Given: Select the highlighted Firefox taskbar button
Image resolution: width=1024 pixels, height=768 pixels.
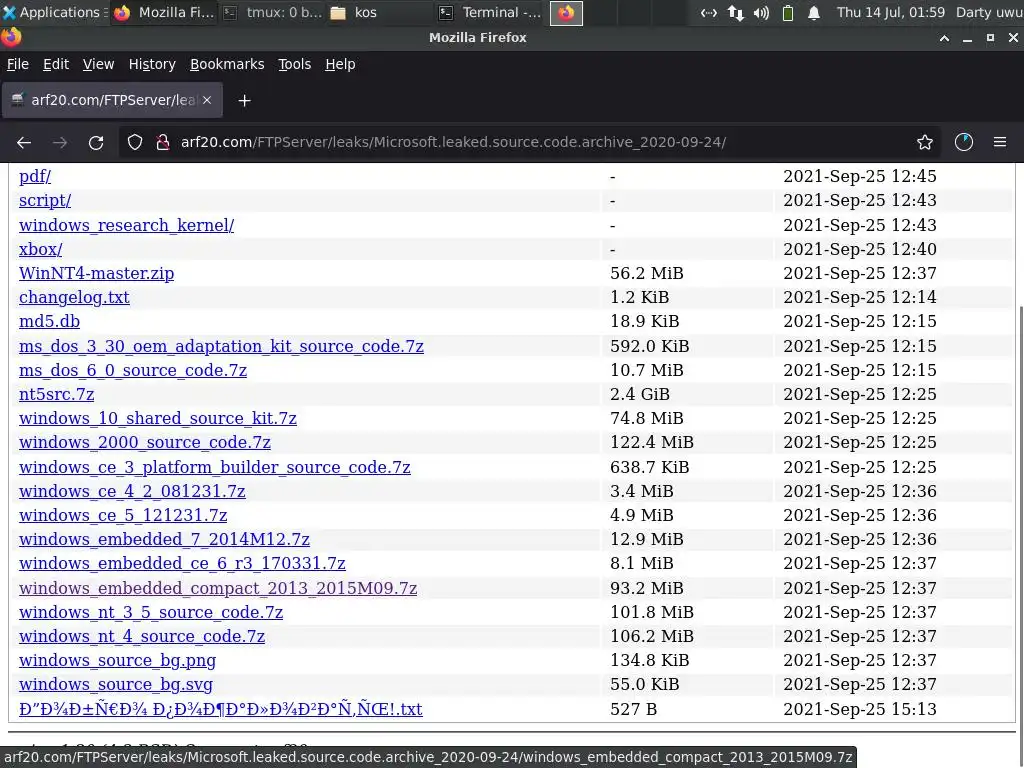Looking at the screenshot, I should pyautogui.click(x=566, y=12).
